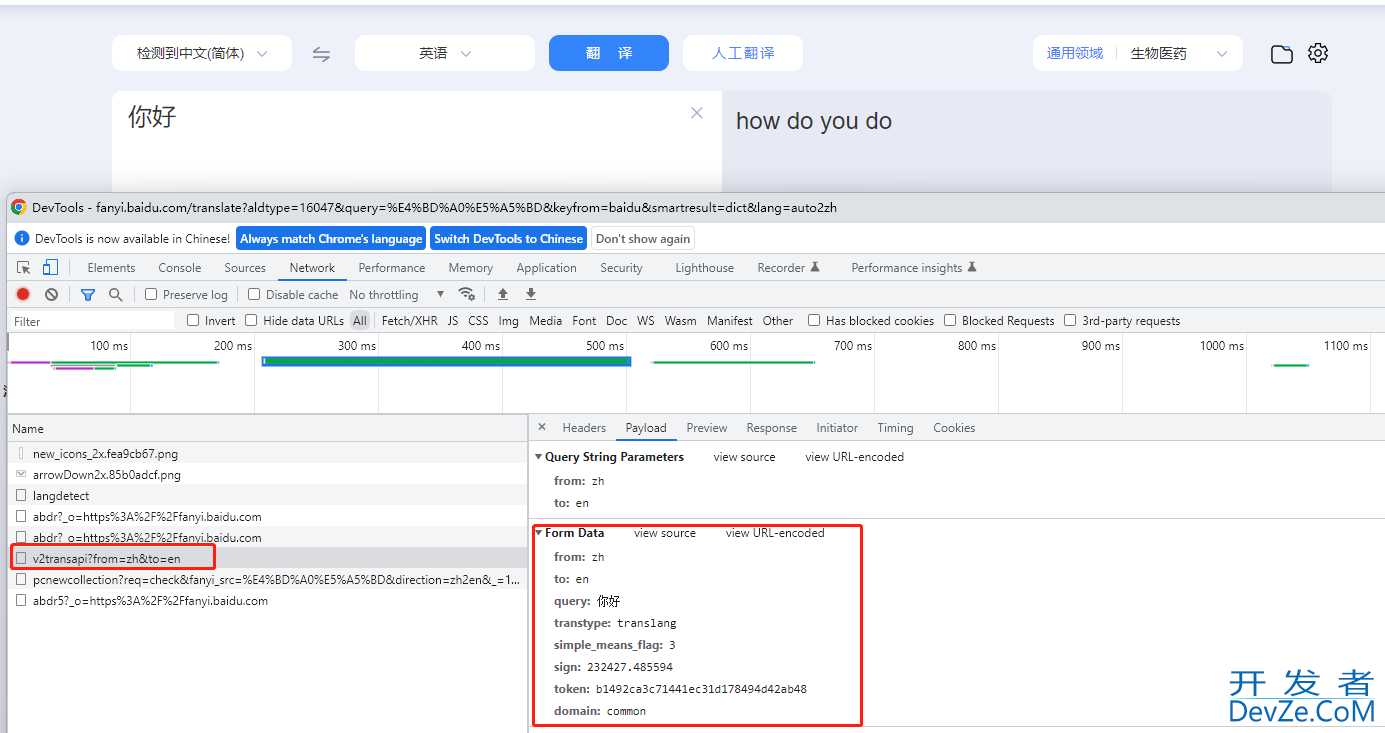Select the 通用领域 domain option
Viewport: 1385px width, 733px height.
[1074, 53]
